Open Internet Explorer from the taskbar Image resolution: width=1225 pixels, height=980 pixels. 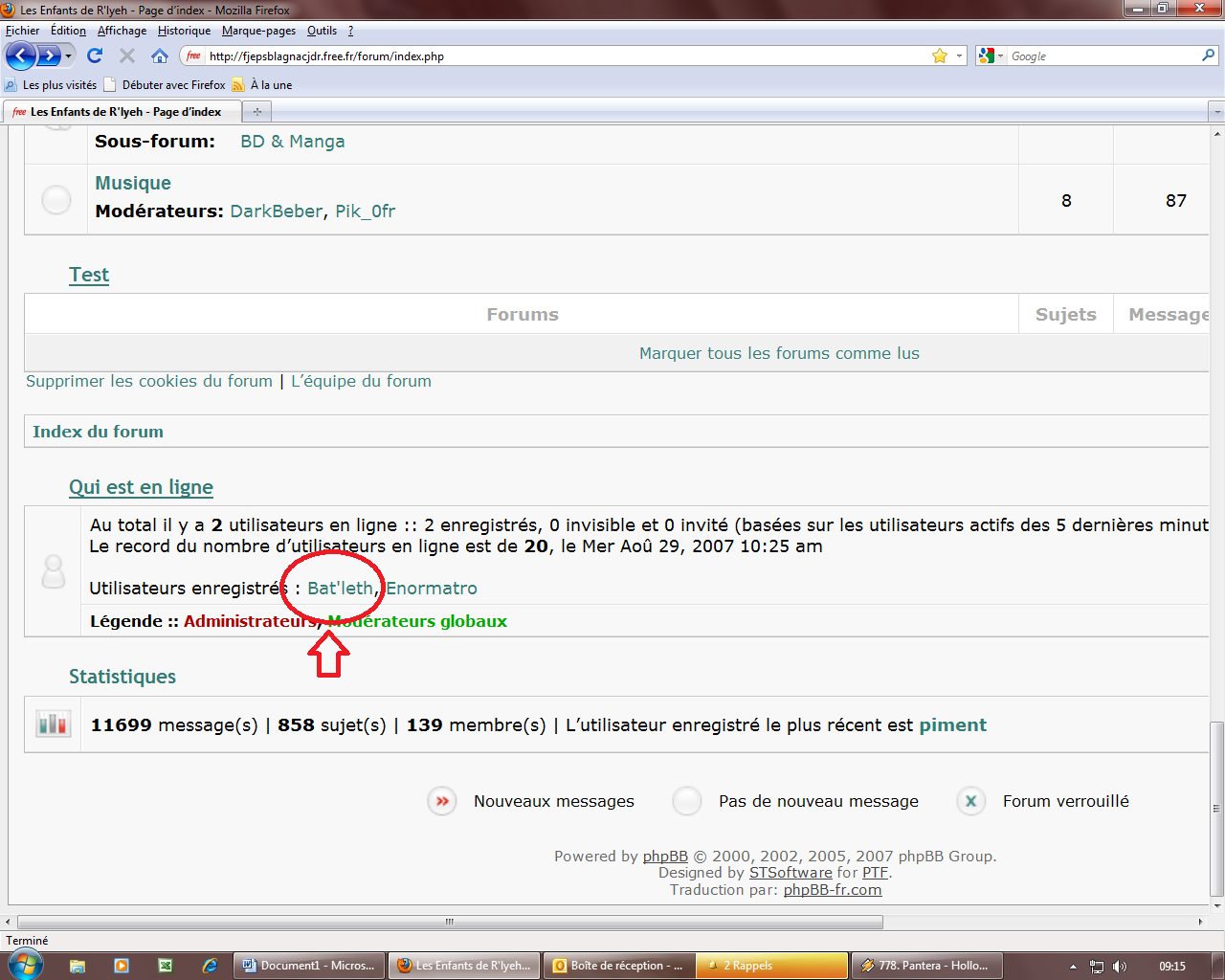point(210,966)
